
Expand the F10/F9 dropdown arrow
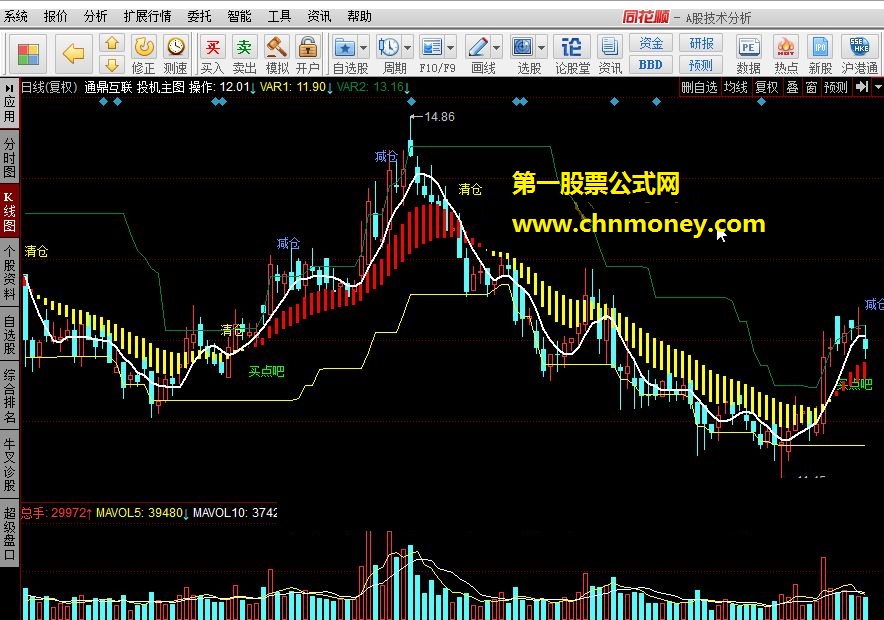tap(450, 48)
